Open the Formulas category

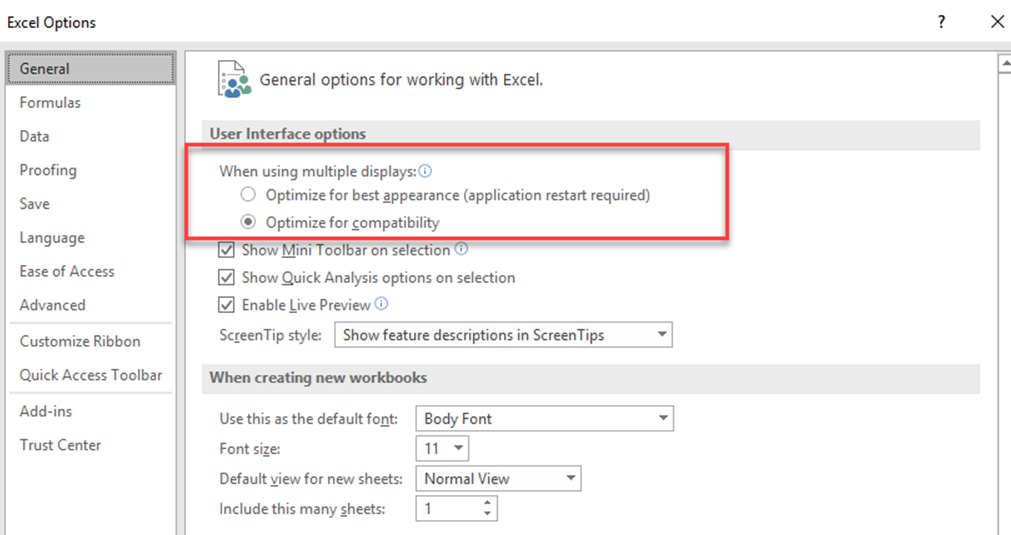click(91, 102)
